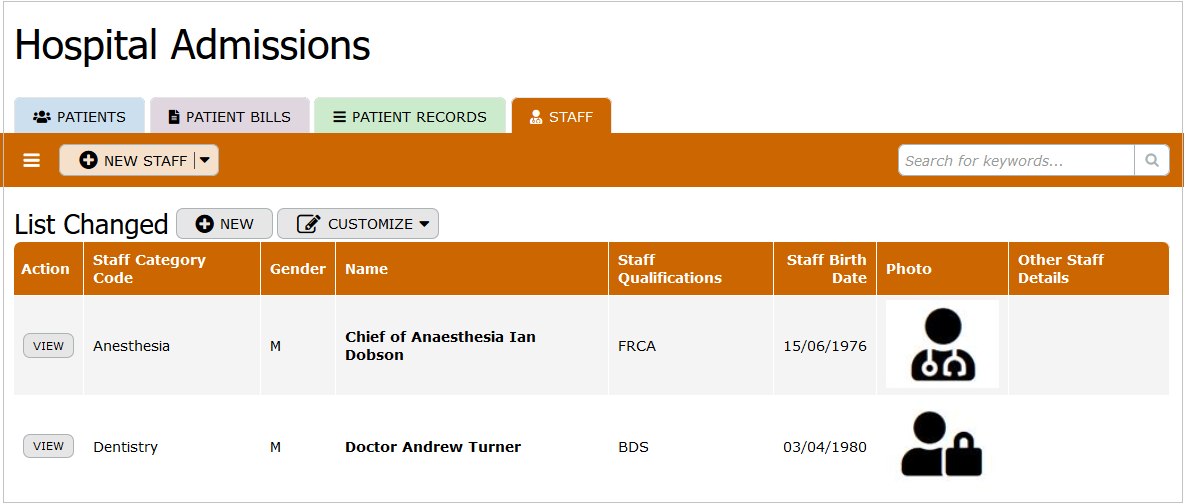Switch to the Patients tab
The width and height of the screenshot is (1184, 504).
(x=80, y=117)
